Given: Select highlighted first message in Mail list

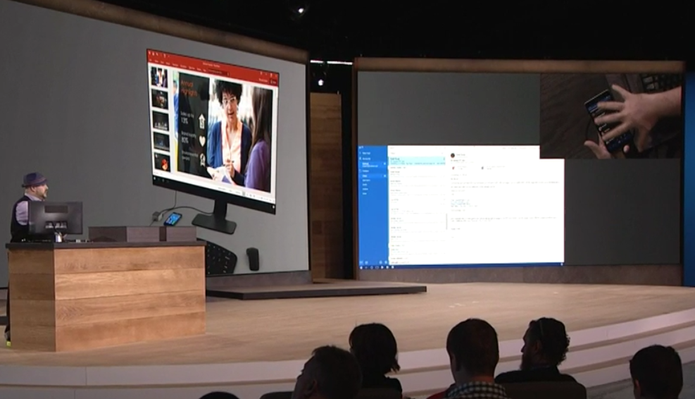Looking at the screenshot, I should [417, 161].
